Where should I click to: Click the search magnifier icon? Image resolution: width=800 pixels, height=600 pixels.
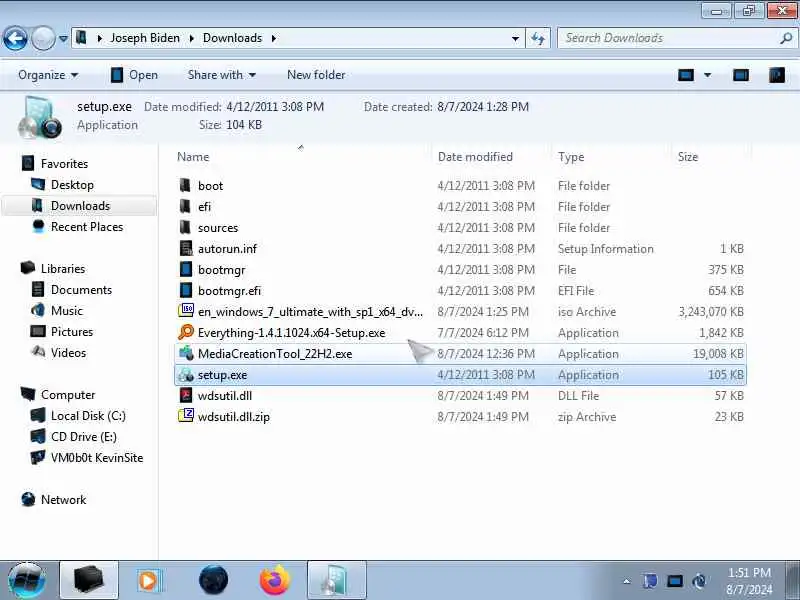[786, 38]
